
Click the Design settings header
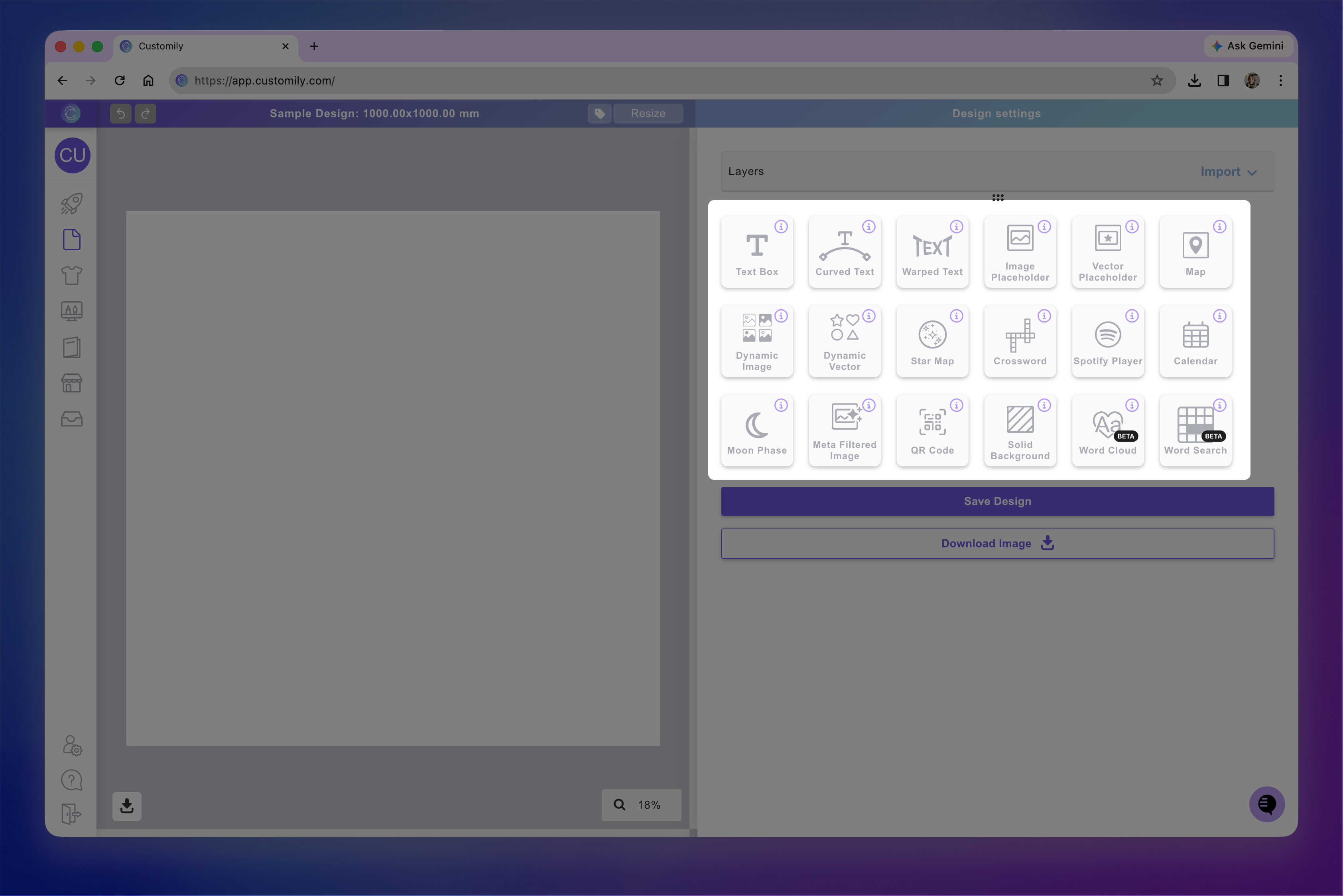click(996, 114)
